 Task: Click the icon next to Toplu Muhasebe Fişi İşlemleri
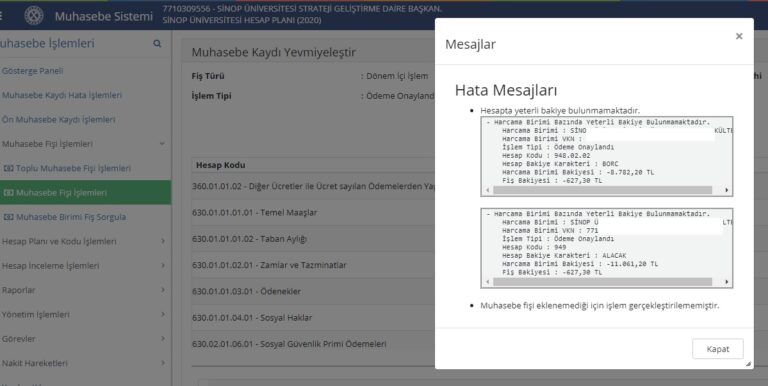click(x=8, y=168)
